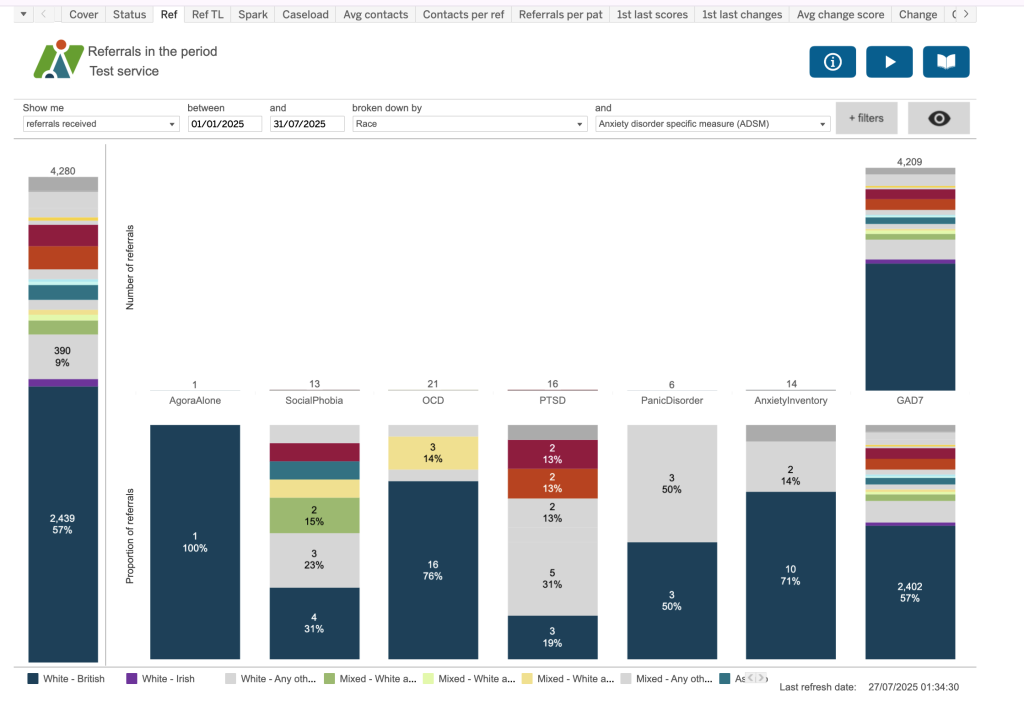Click the '+ filters' button
The width and height of the screenshot is (1024, 706).
(866, 118)
